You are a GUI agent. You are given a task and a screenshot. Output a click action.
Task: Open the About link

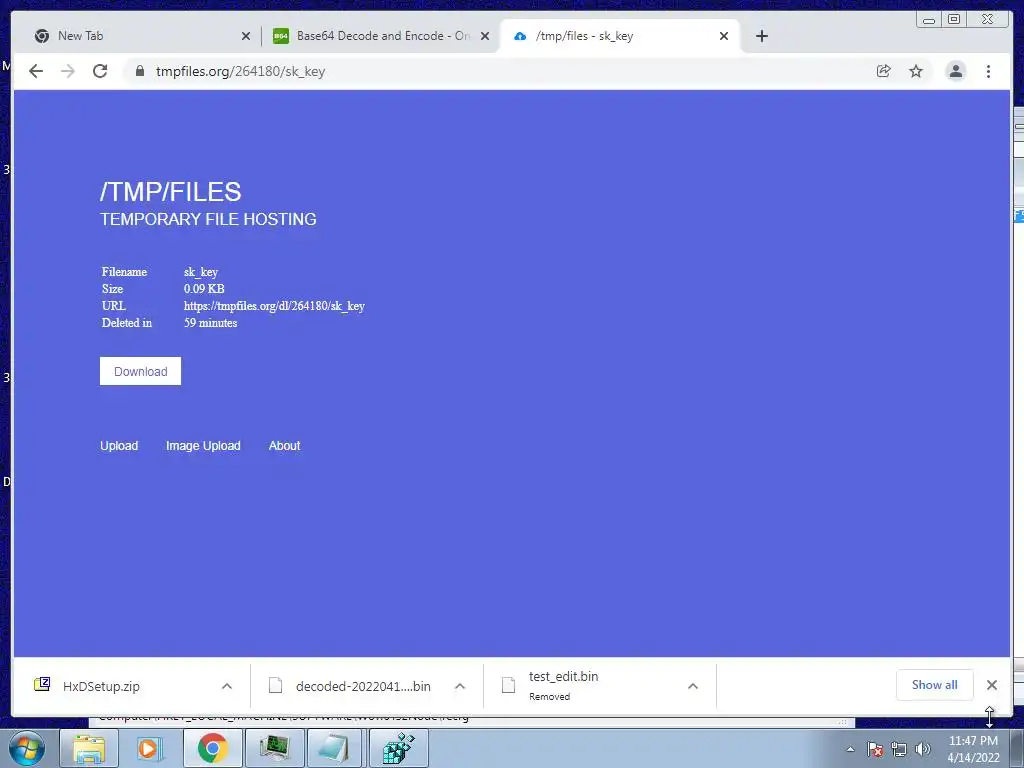click(x=284, y=445)
